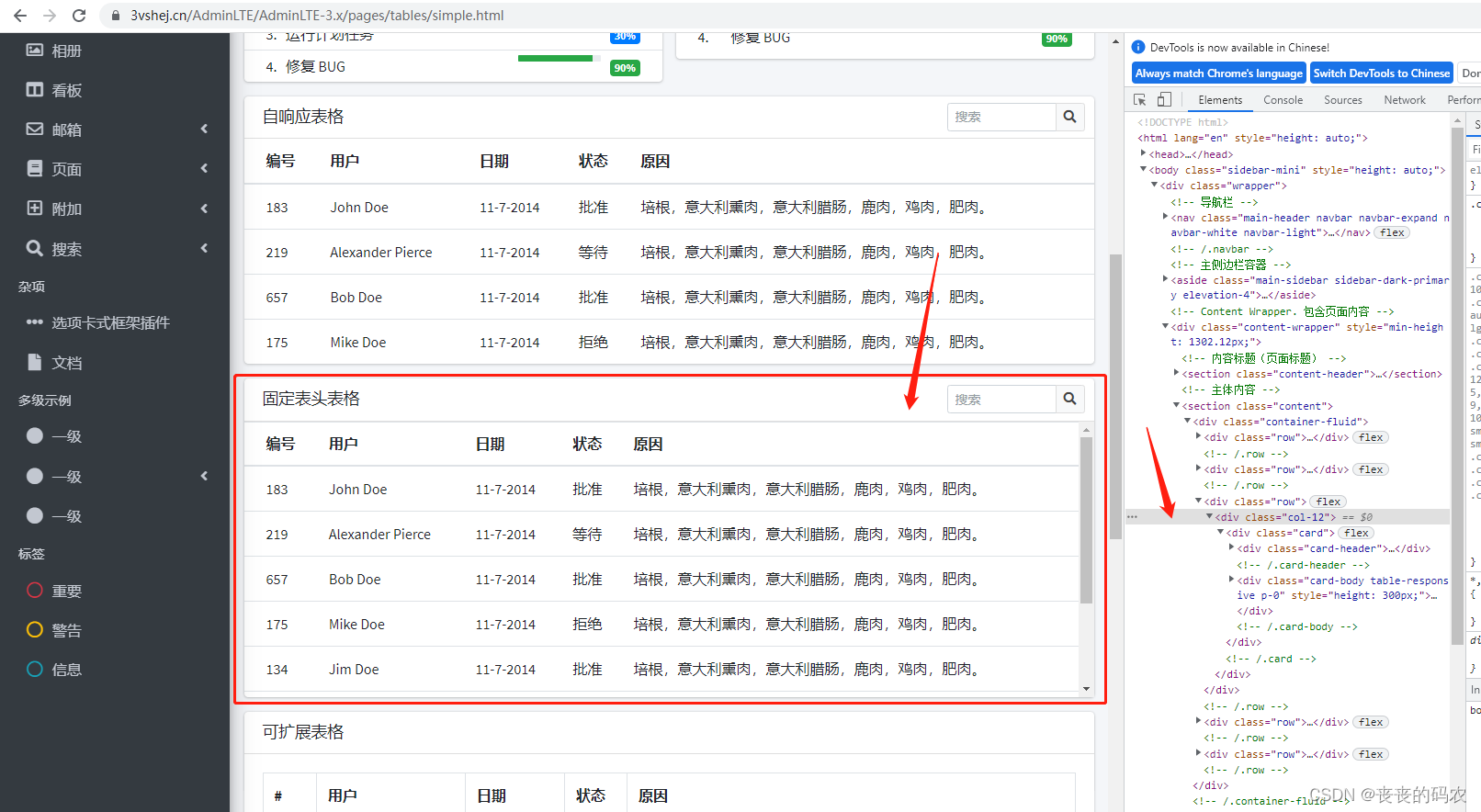Reload the page with the refresh icon
Viewport: 1481px width, 812px height.
tap(79, 16)
